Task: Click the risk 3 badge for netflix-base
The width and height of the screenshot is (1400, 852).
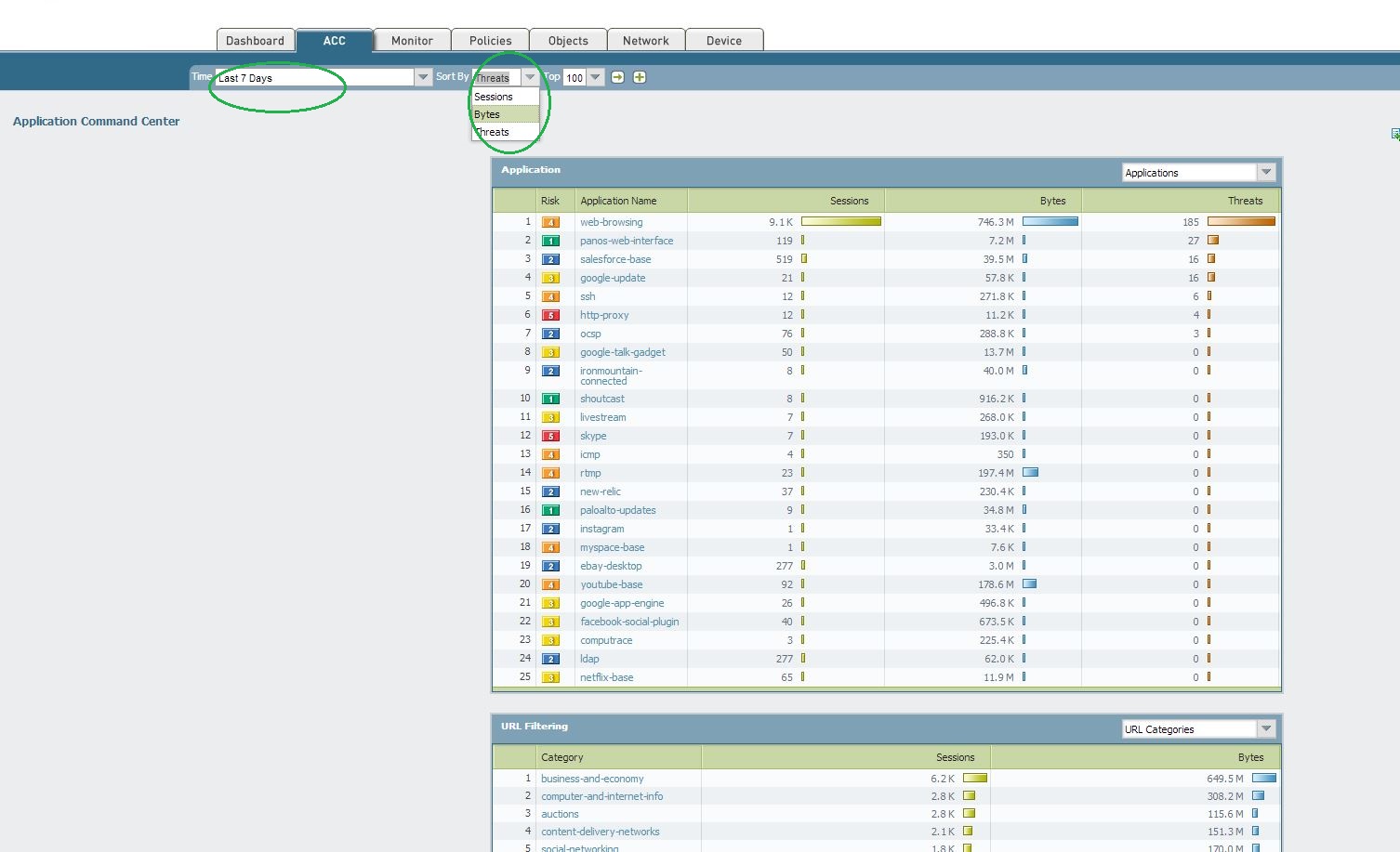Action: pyautogui.click(x=550, y=678)
